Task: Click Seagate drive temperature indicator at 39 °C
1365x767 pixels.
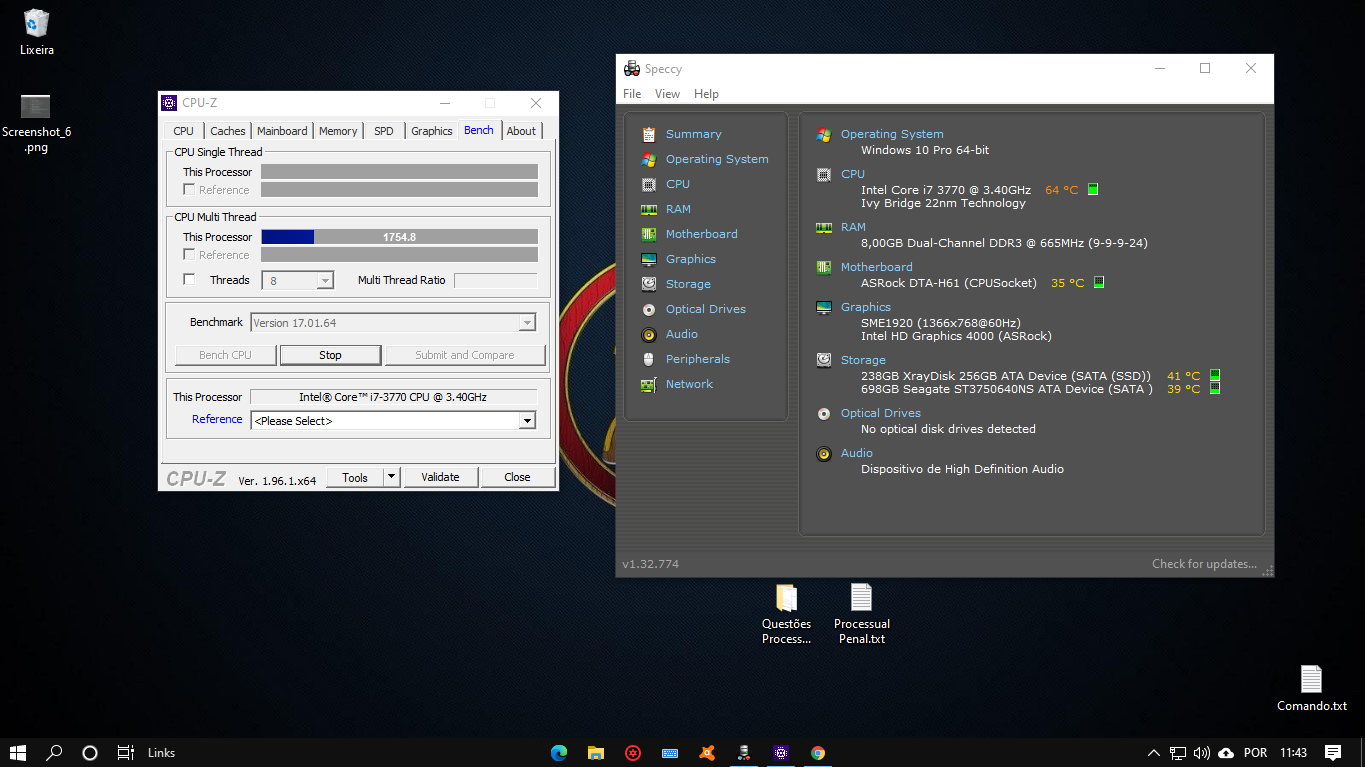Action: tap(1215, 389)
